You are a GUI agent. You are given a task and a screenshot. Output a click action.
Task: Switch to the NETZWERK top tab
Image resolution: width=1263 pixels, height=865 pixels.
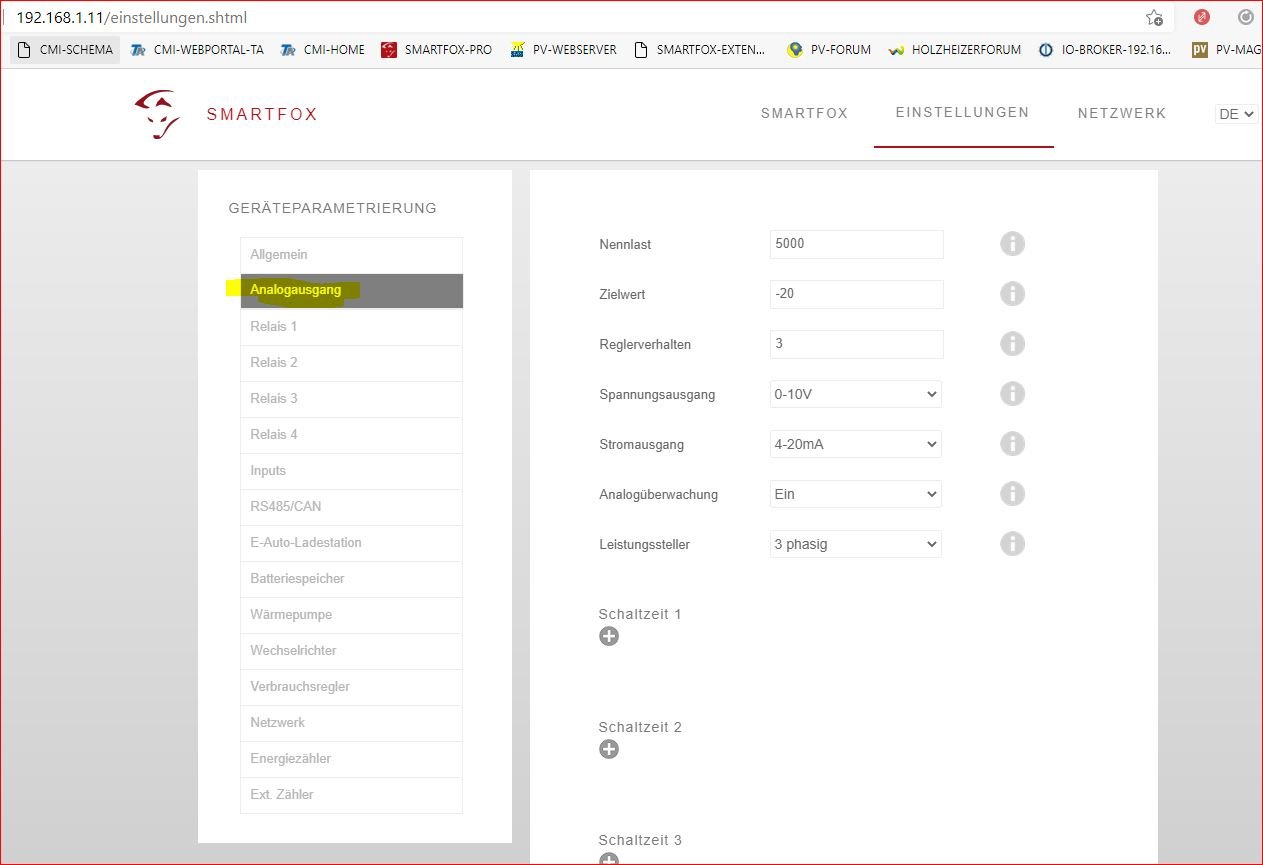(x=1122, y=114)
